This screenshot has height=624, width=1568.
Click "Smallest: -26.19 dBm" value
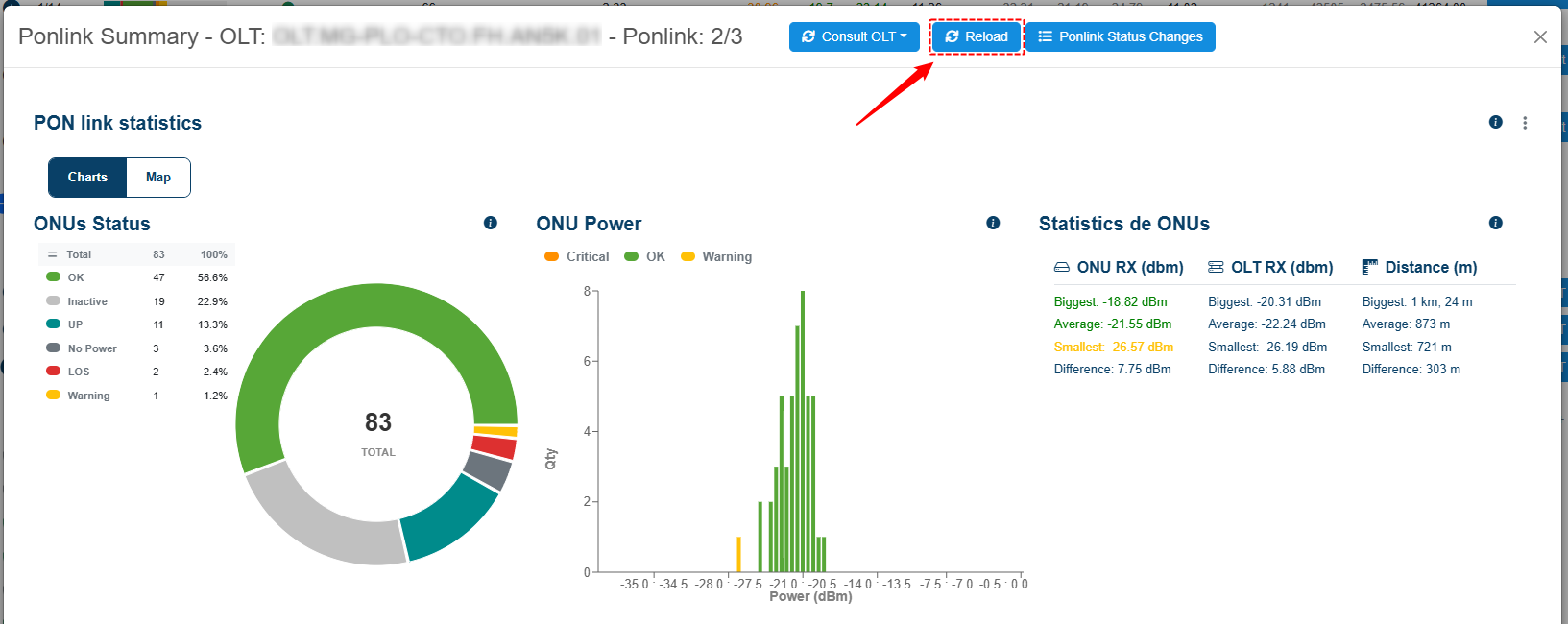click(1267, 347)
